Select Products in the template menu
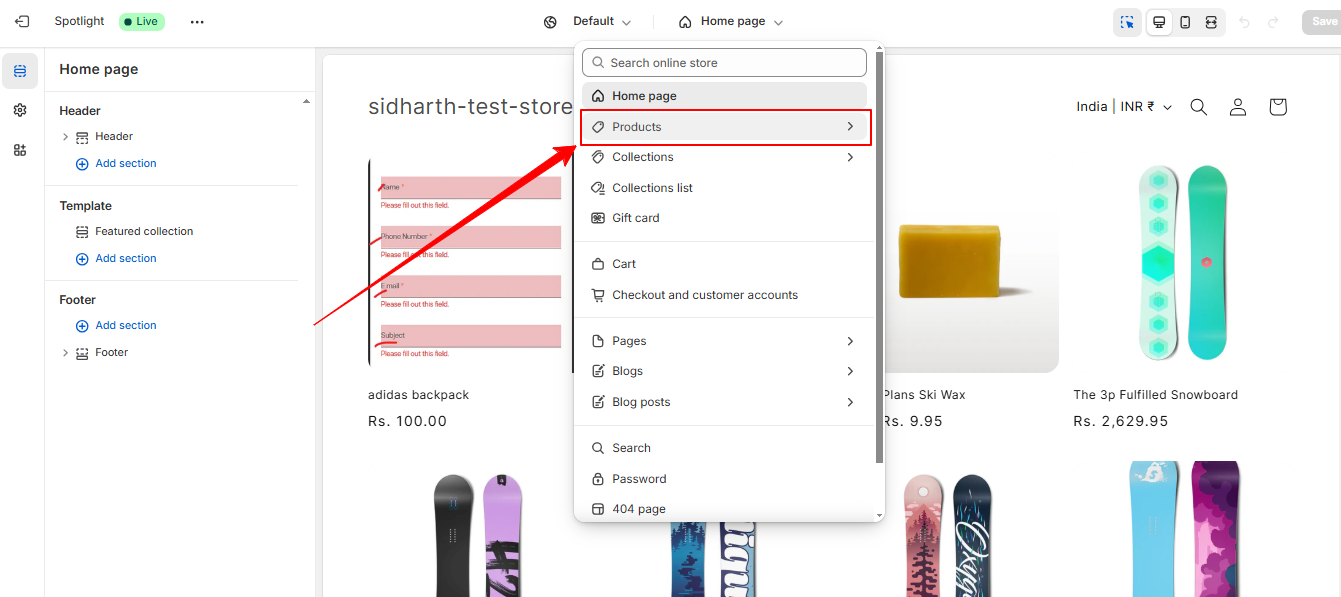Screen dimensions: 1341x597 pos(724,127)
